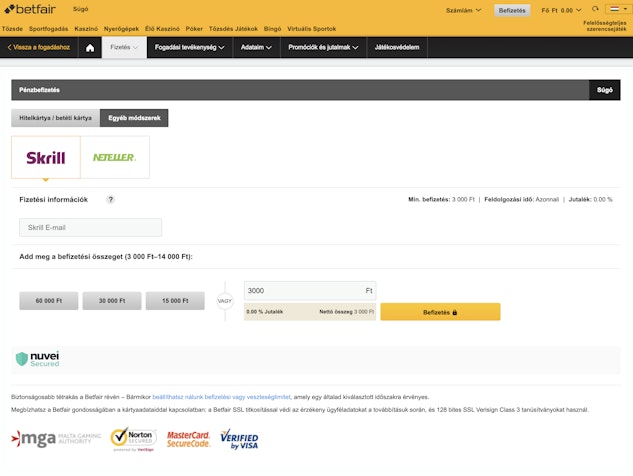Select the Skrill payment method

coord(46,157)
